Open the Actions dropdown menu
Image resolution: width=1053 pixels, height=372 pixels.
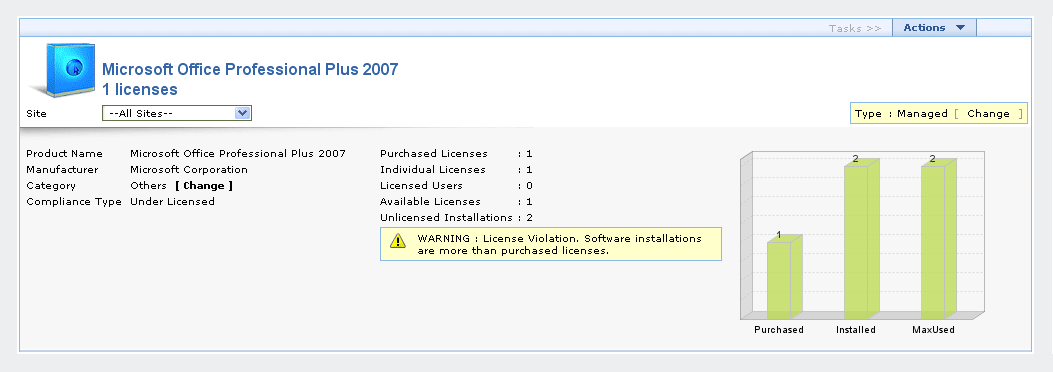click(x=934, y=28)
